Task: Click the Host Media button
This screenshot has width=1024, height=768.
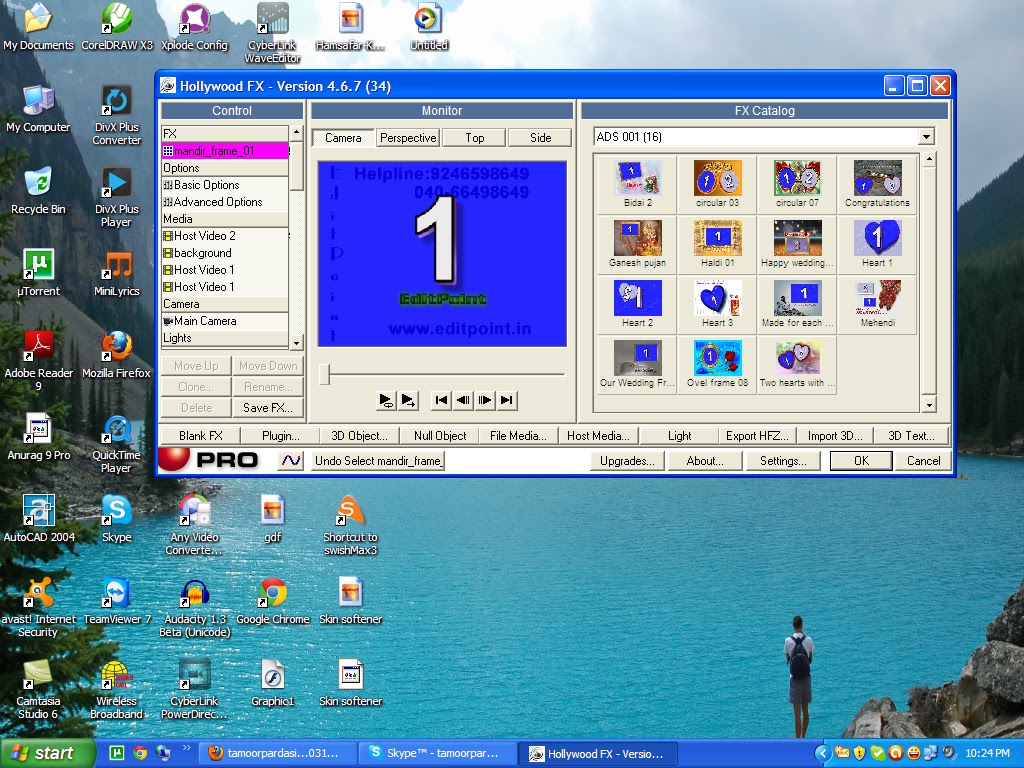Action: (x=598, y=436)
